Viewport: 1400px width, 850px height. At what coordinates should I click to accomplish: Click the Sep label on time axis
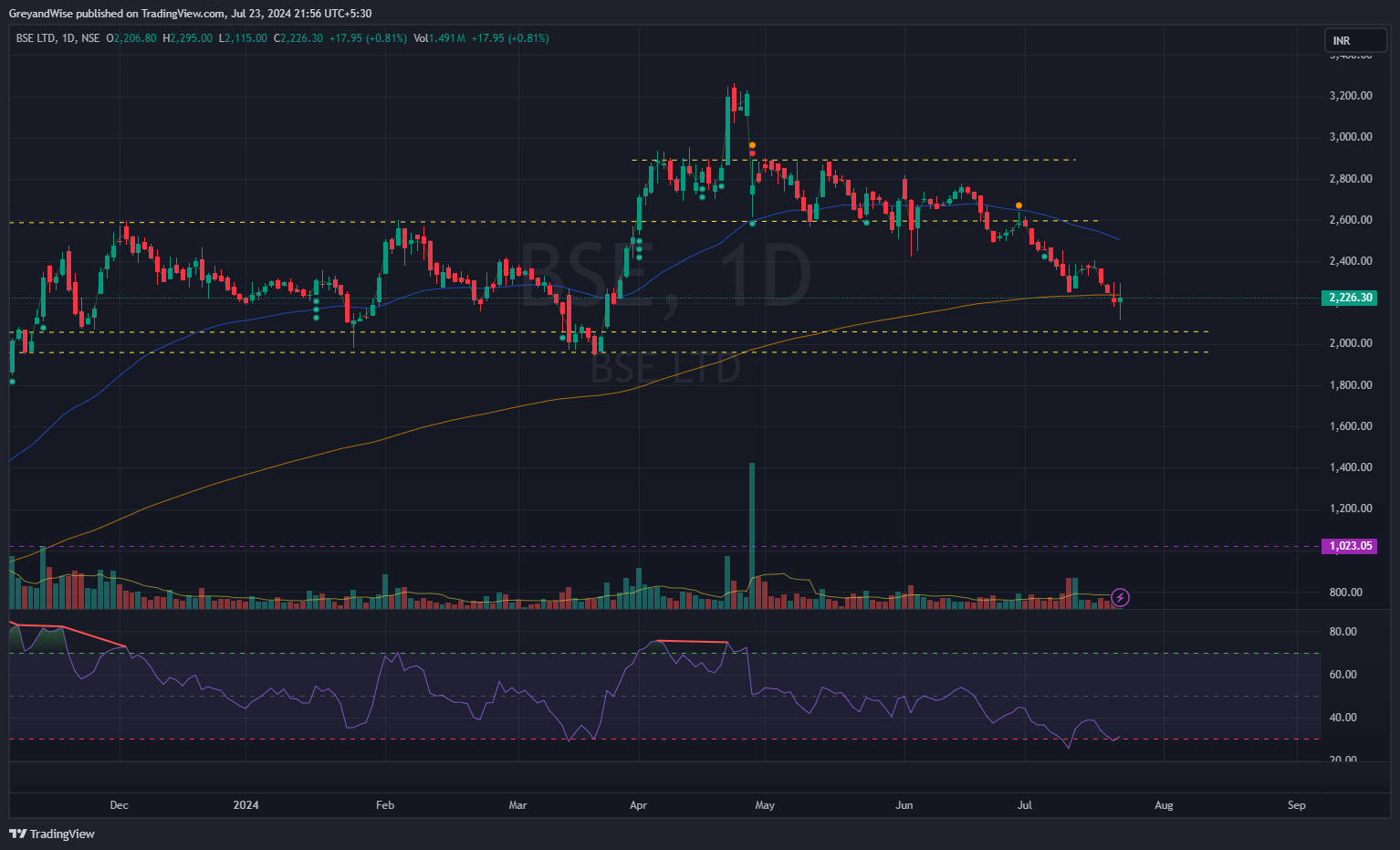[x=1297, y=805]
